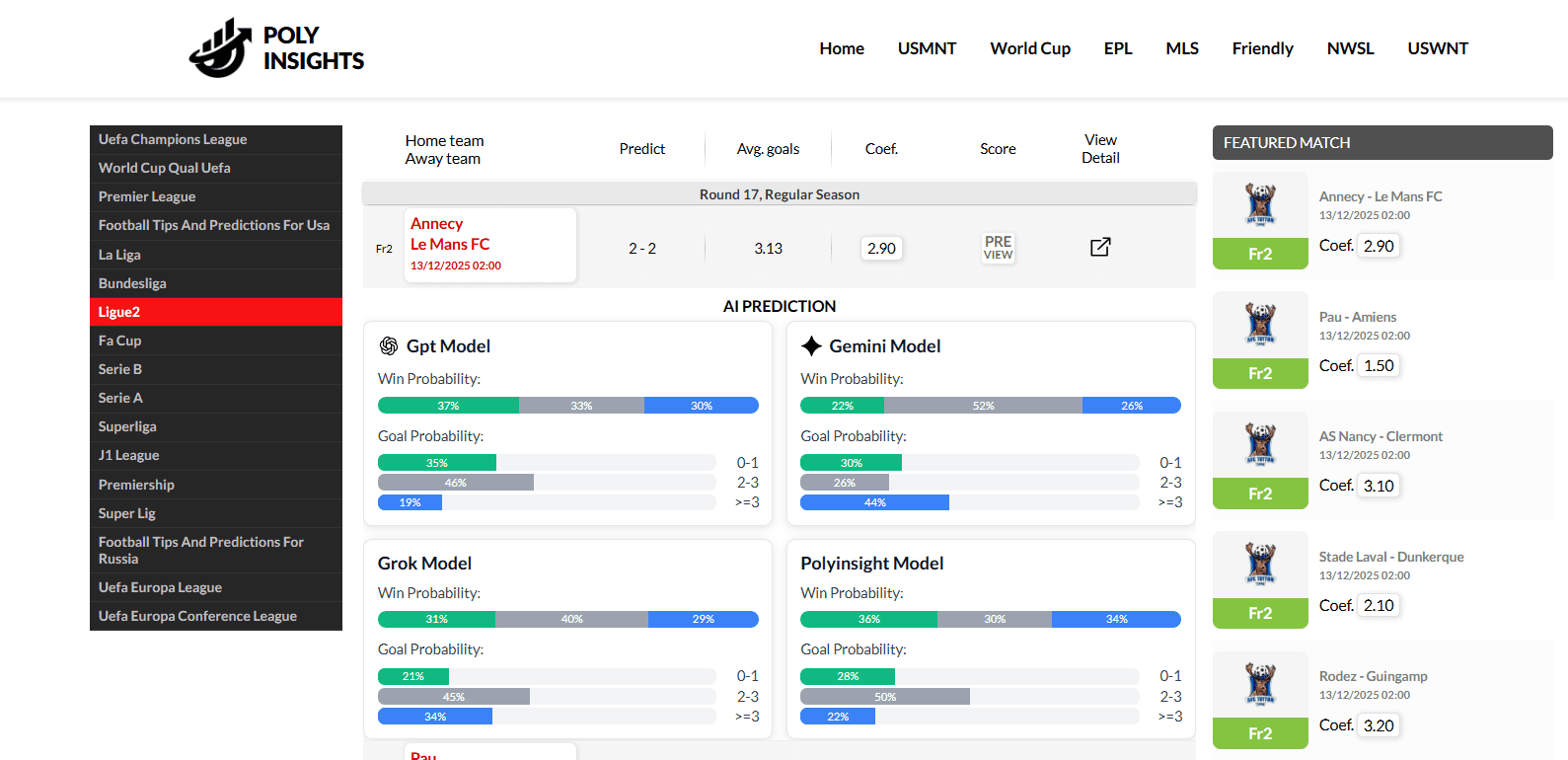Screen dimensions: 1568x760
Task: Click Gemini Model 52% draw probability segment
Action: (x=983, y=406)
